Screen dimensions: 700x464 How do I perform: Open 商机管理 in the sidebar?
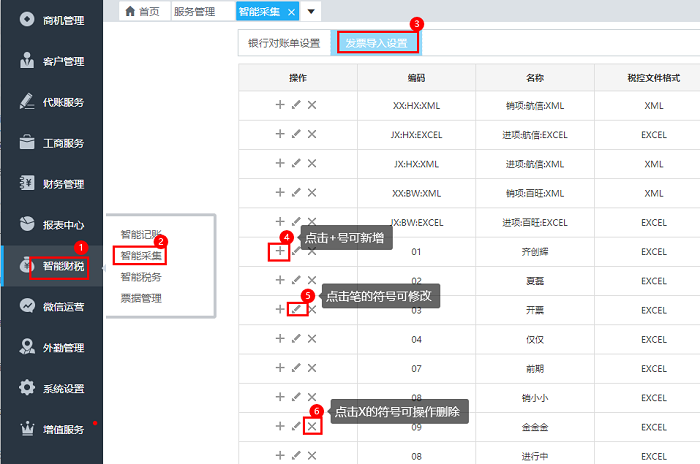click(x=63, y=20)
